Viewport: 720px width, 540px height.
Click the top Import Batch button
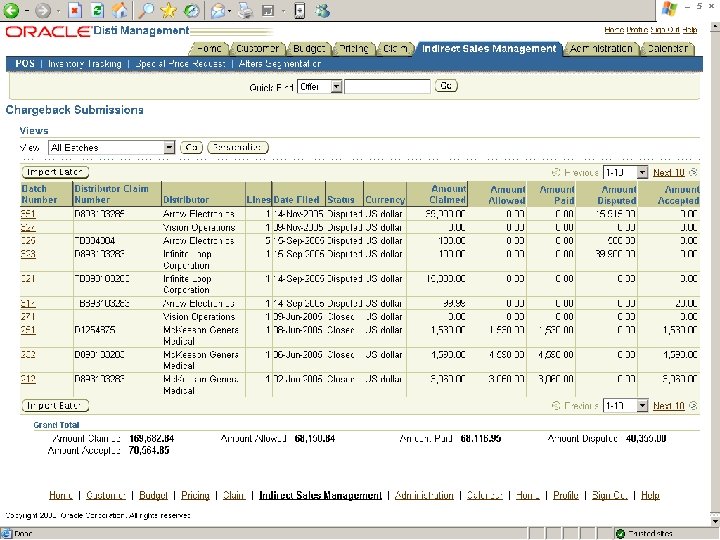pos(55,172)
